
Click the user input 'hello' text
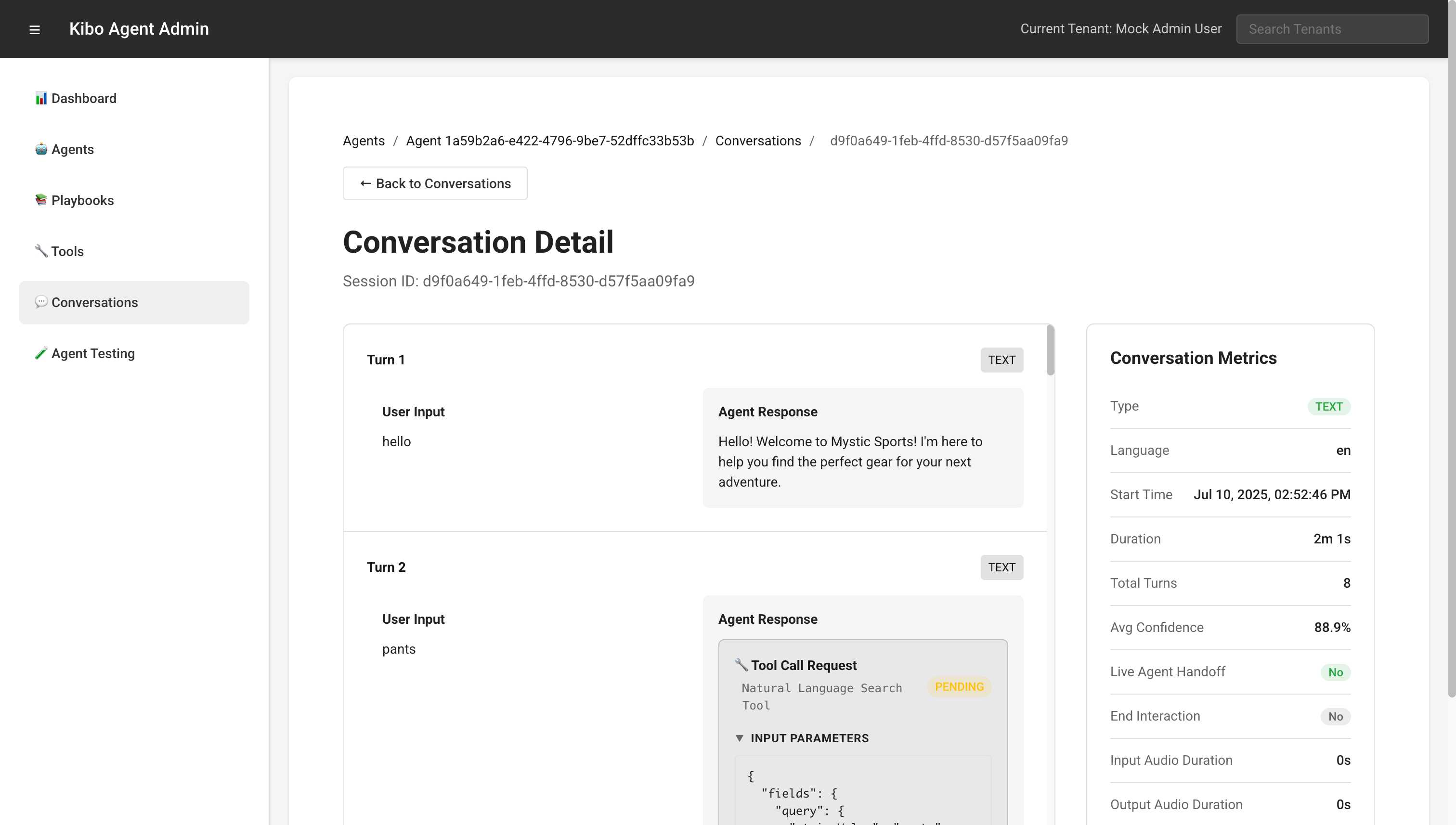point(396,441)
